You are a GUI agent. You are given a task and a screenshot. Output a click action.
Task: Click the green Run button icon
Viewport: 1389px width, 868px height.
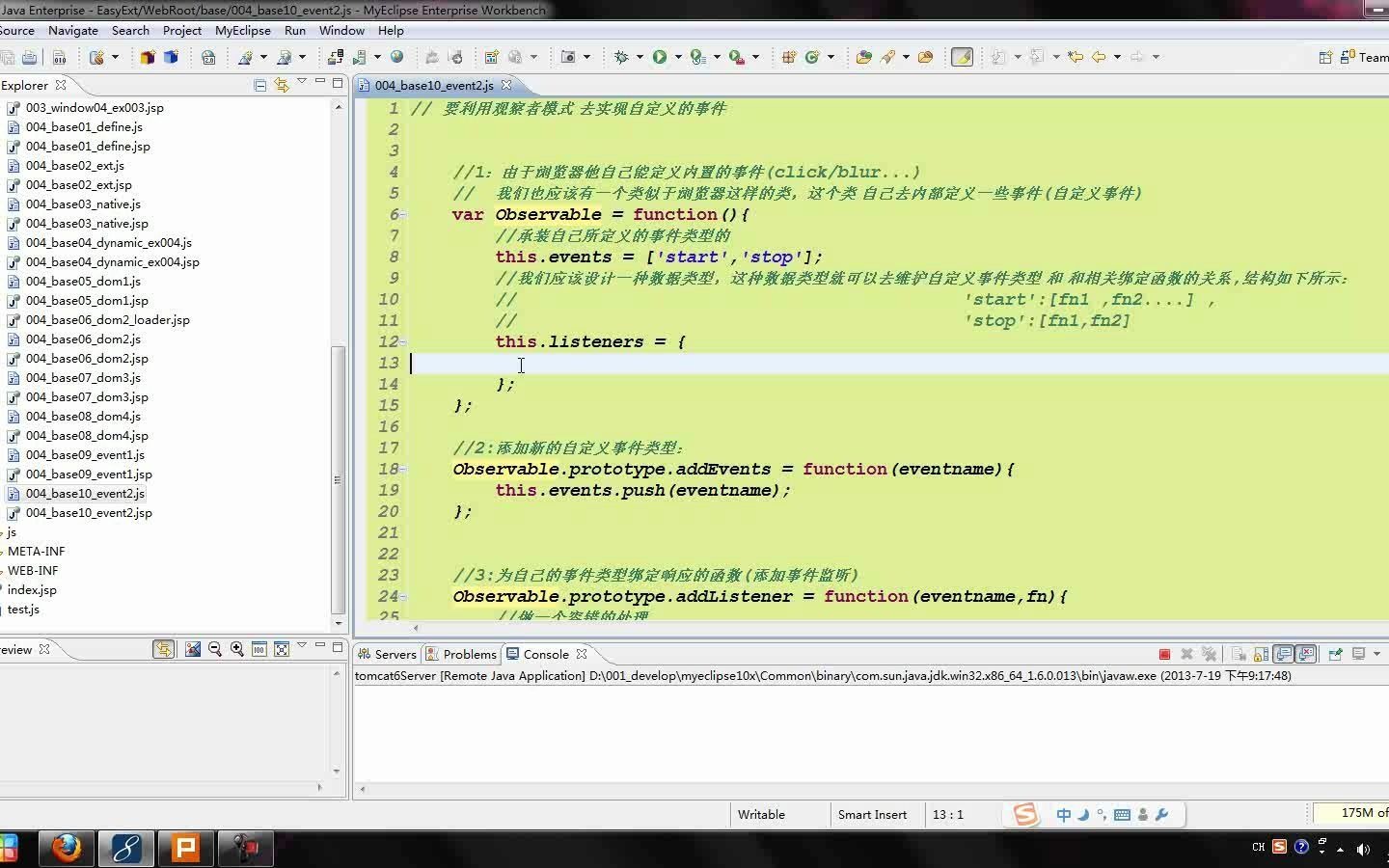(660, 57)
